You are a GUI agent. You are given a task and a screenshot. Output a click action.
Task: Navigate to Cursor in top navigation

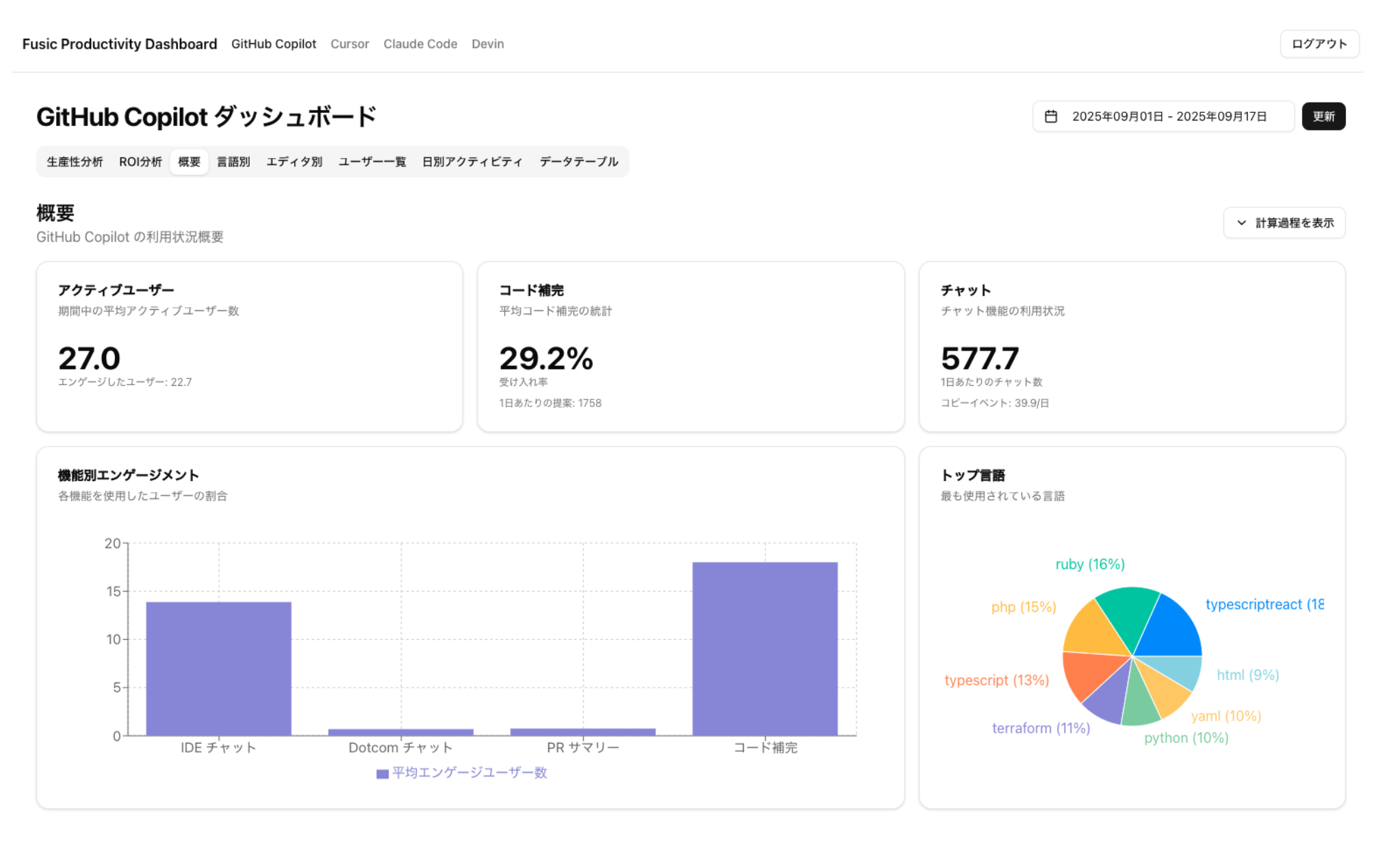pos(350,44)
